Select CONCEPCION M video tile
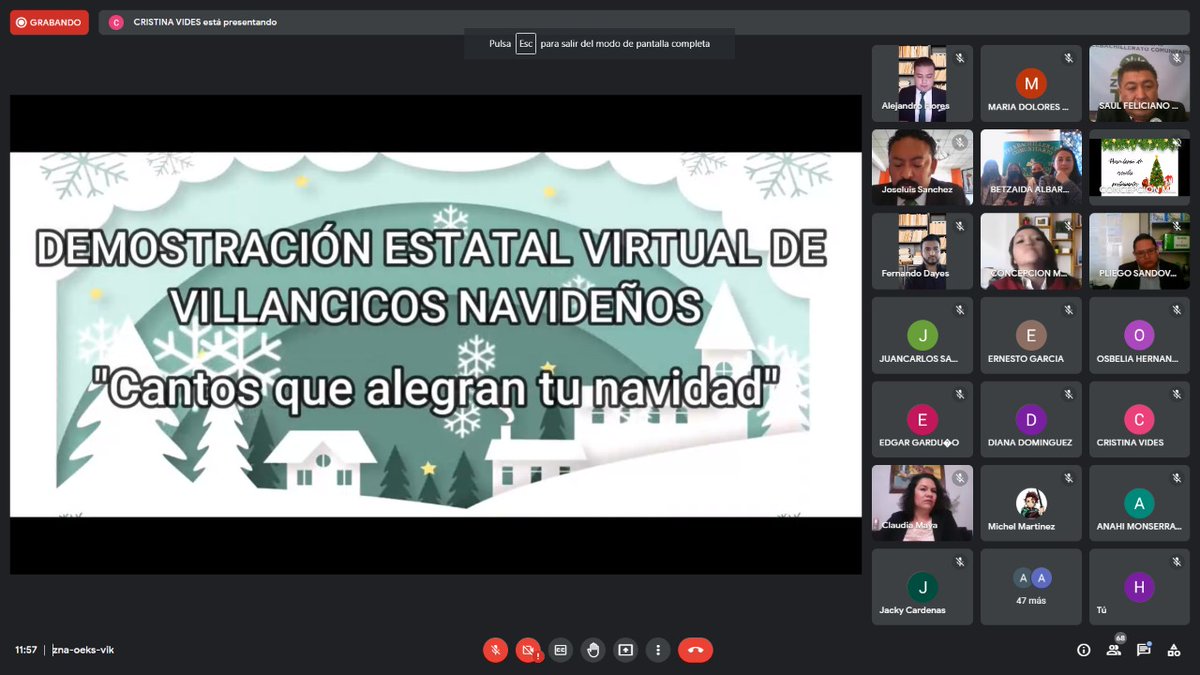The image size is (1200, 675). point(1030,251)
